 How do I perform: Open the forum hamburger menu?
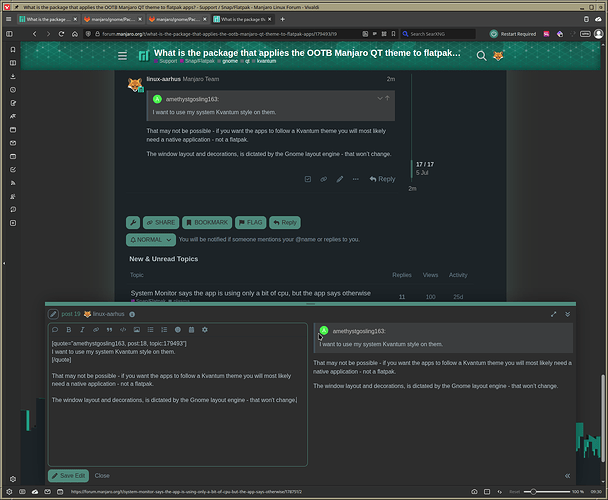[x=123, y=56]
